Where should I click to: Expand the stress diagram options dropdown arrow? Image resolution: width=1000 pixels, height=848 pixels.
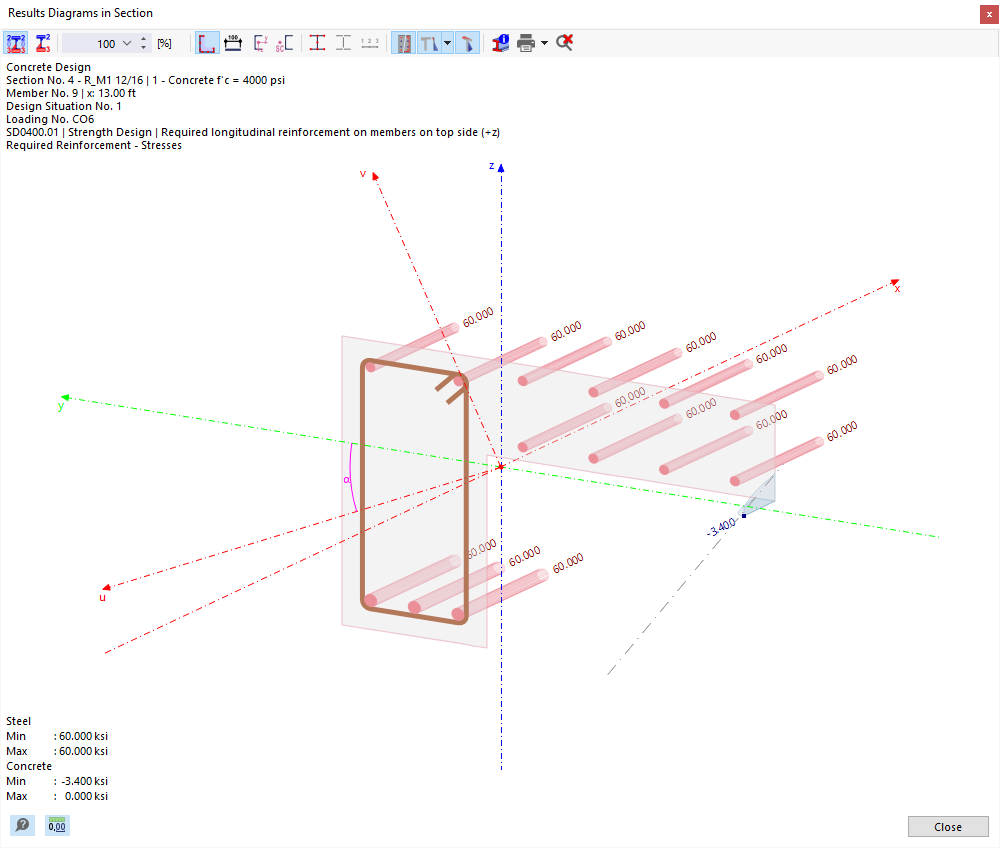pos(448,43)
